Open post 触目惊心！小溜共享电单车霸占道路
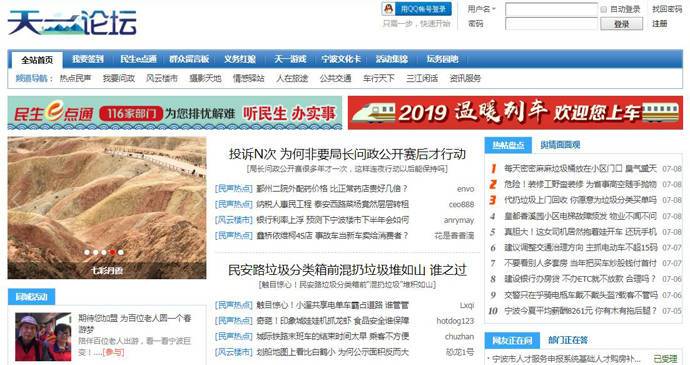Viewport: 690px width, 365px height. tap(333, 305)
